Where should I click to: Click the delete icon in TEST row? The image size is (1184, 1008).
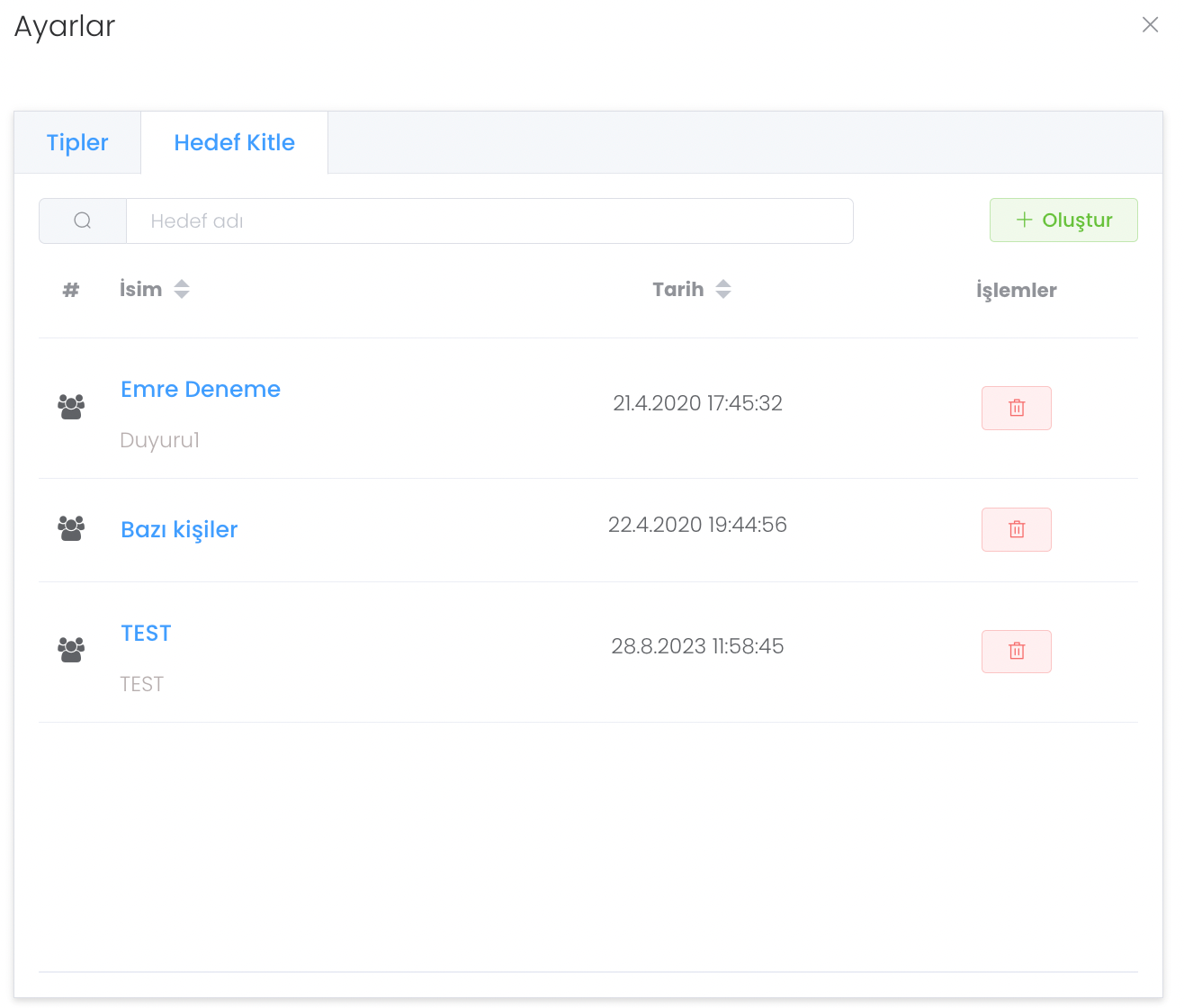pyautogui.click(x=1016, y=651)
